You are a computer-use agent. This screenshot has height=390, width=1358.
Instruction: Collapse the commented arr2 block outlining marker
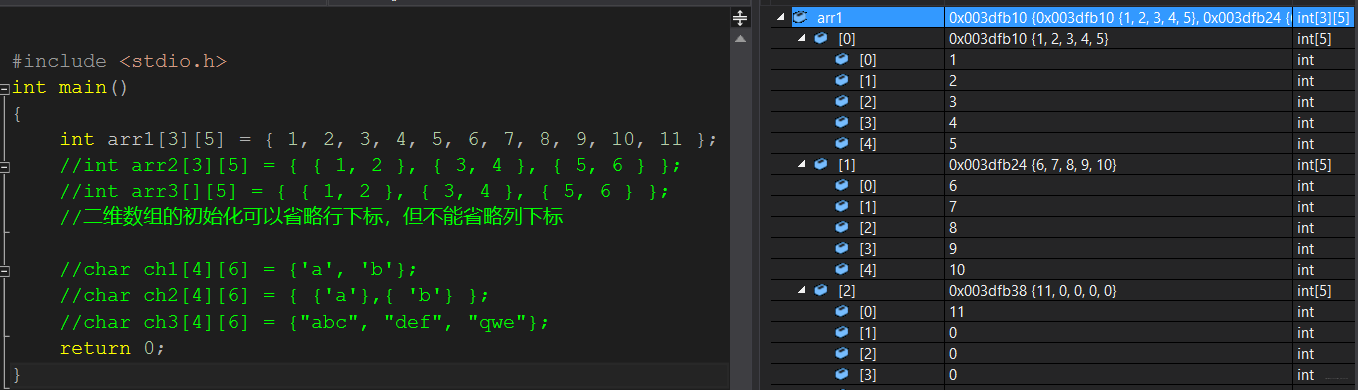(x=5, y=166)
